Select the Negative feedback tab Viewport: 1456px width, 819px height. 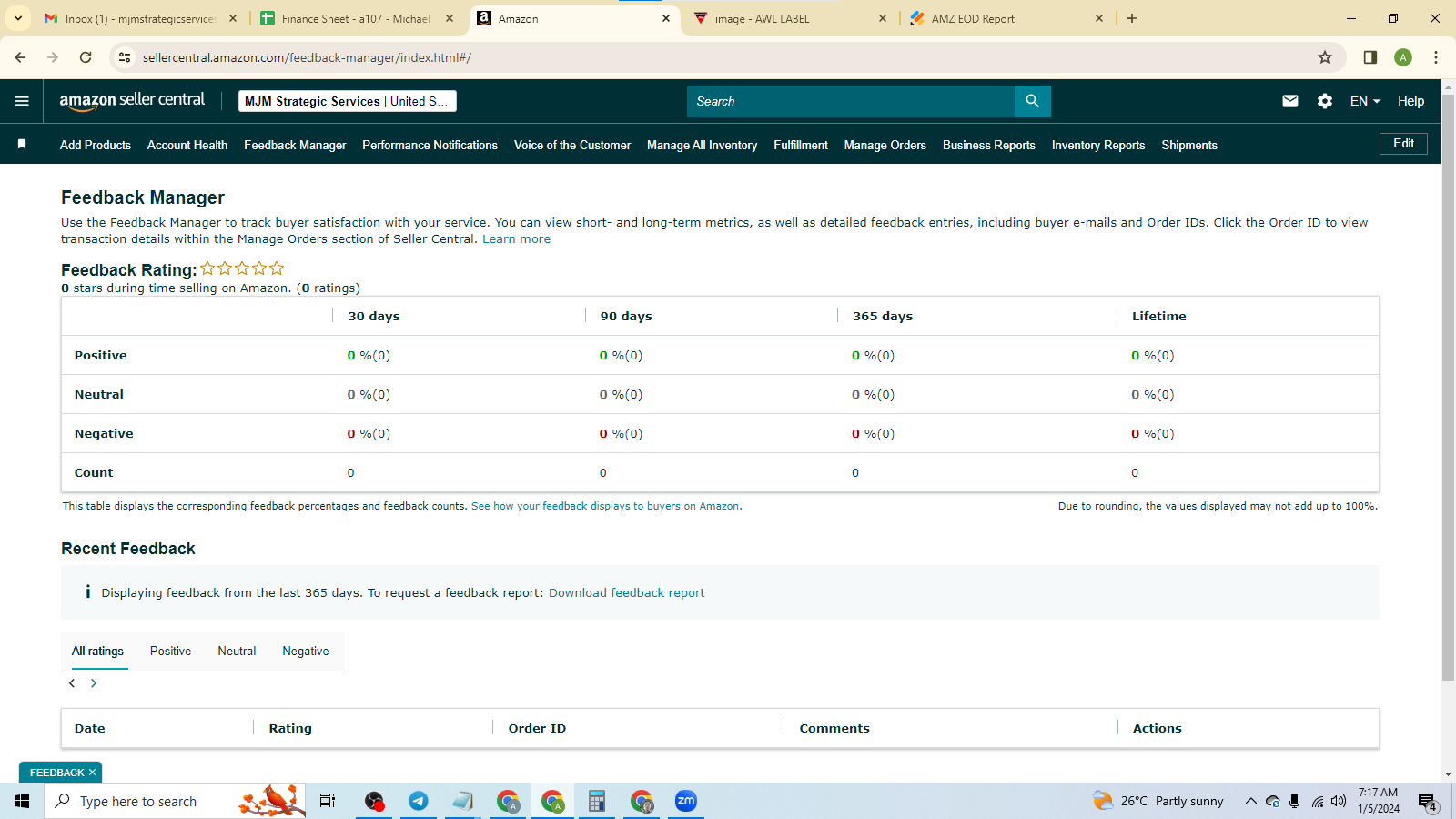[306, 651]
